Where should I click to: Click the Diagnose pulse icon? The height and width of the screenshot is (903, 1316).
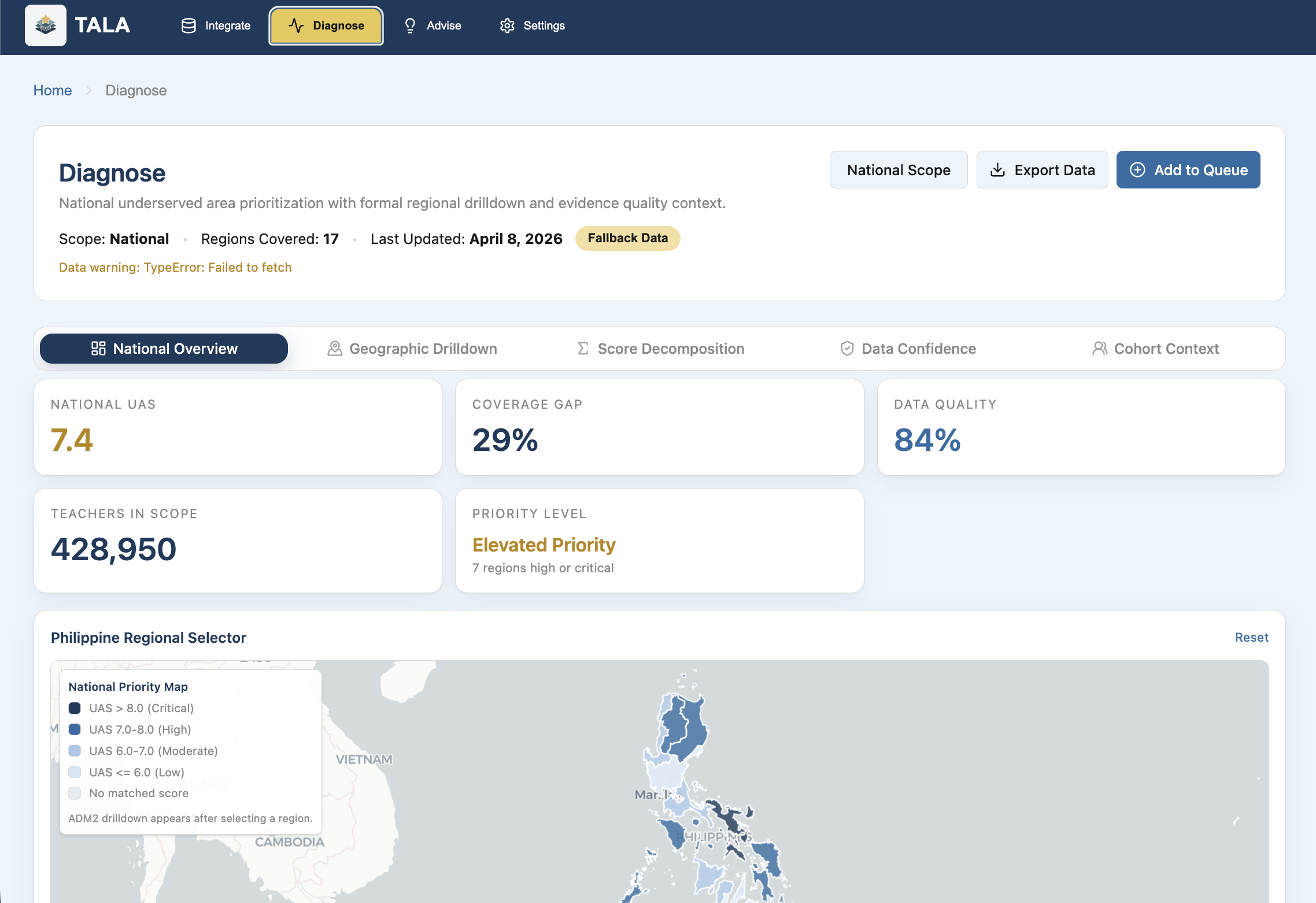click(296, 25)
